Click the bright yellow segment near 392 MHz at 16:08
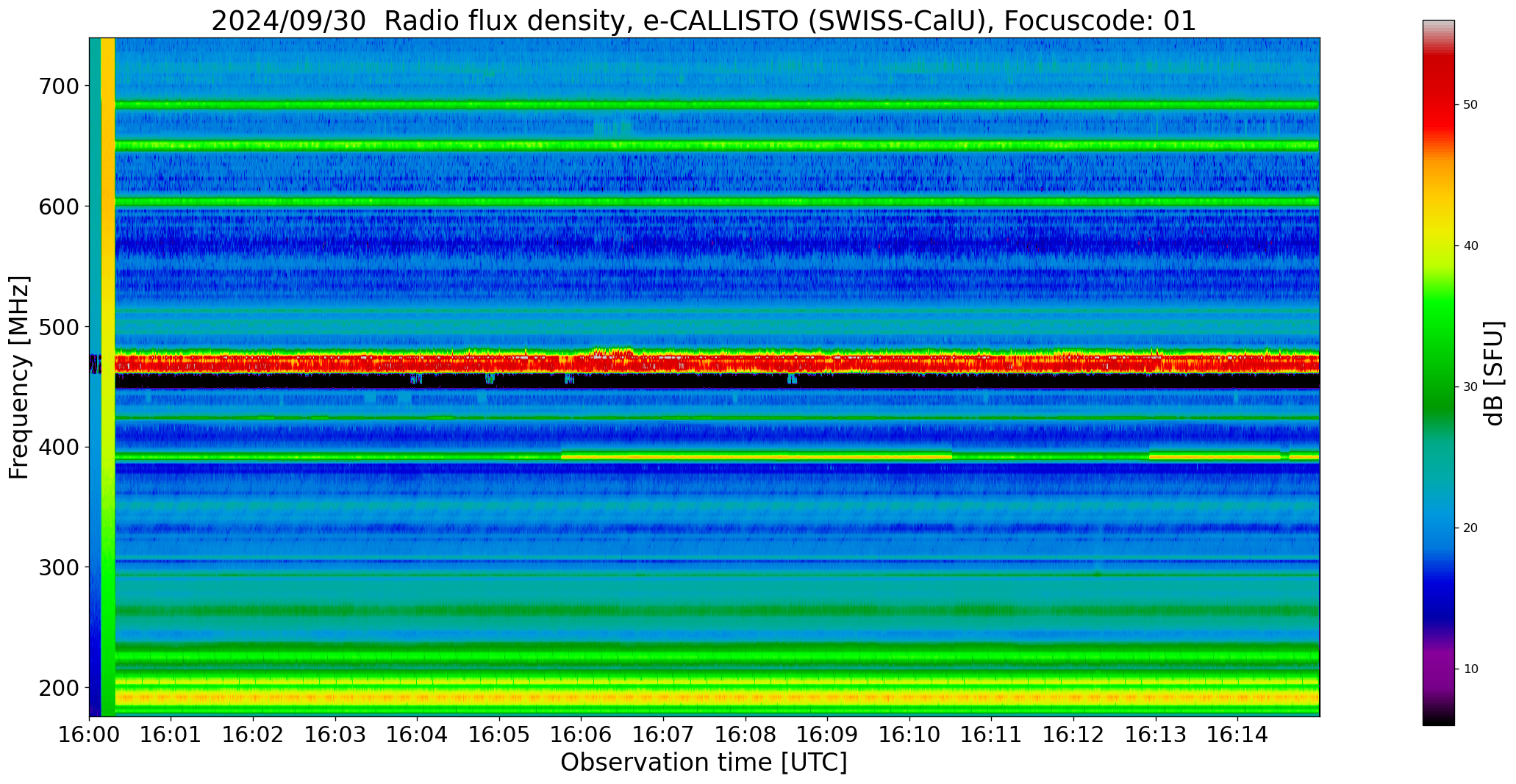This screenshot has height=784, width=1516. pos(757,456)
